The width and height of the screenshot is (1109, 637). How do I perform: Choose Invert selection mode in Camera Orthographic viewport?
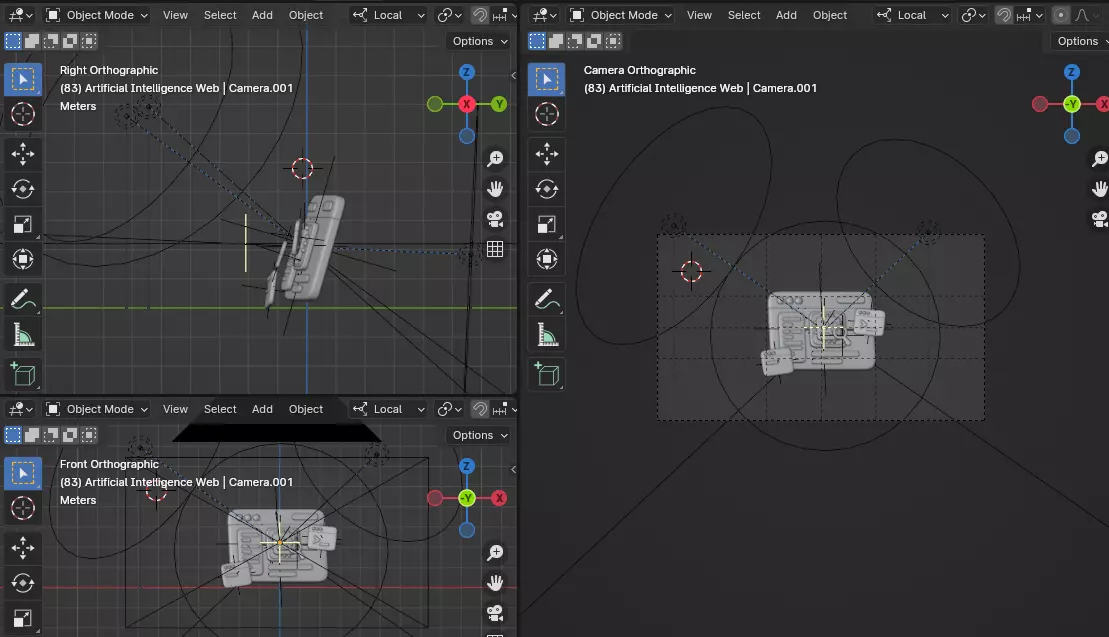pyautogui.click(x=594, y=41)
